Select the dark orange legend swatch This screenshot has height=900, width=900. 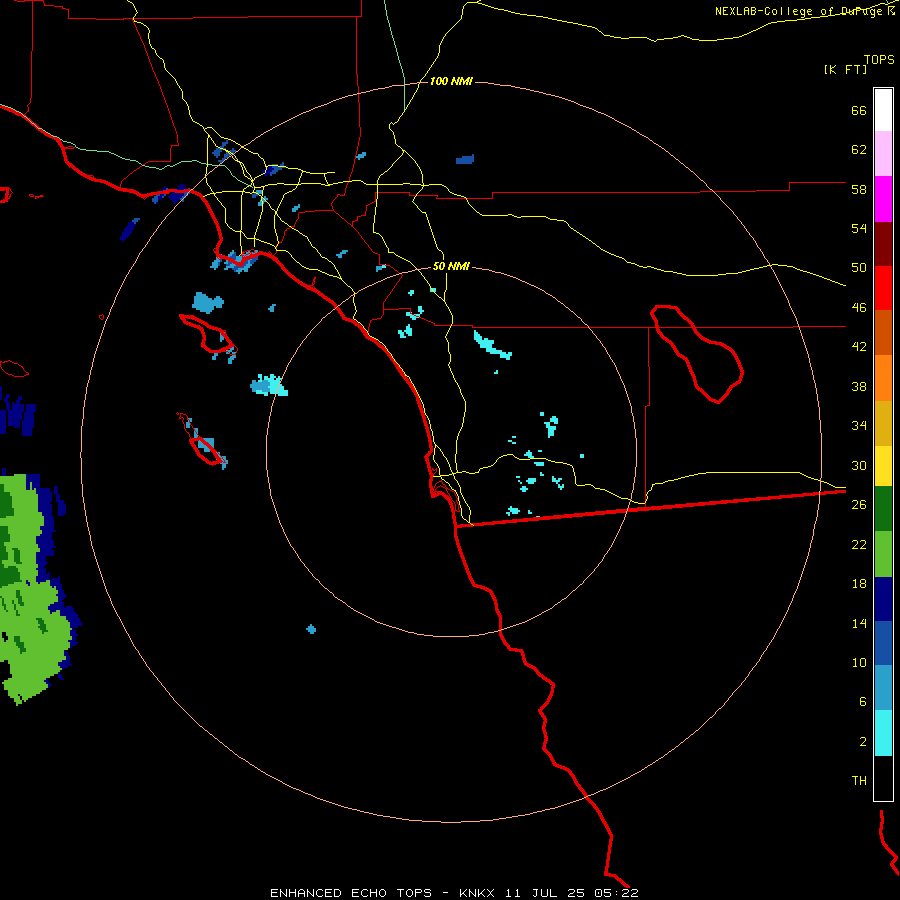pyautogui.click(x=883, y=332)
